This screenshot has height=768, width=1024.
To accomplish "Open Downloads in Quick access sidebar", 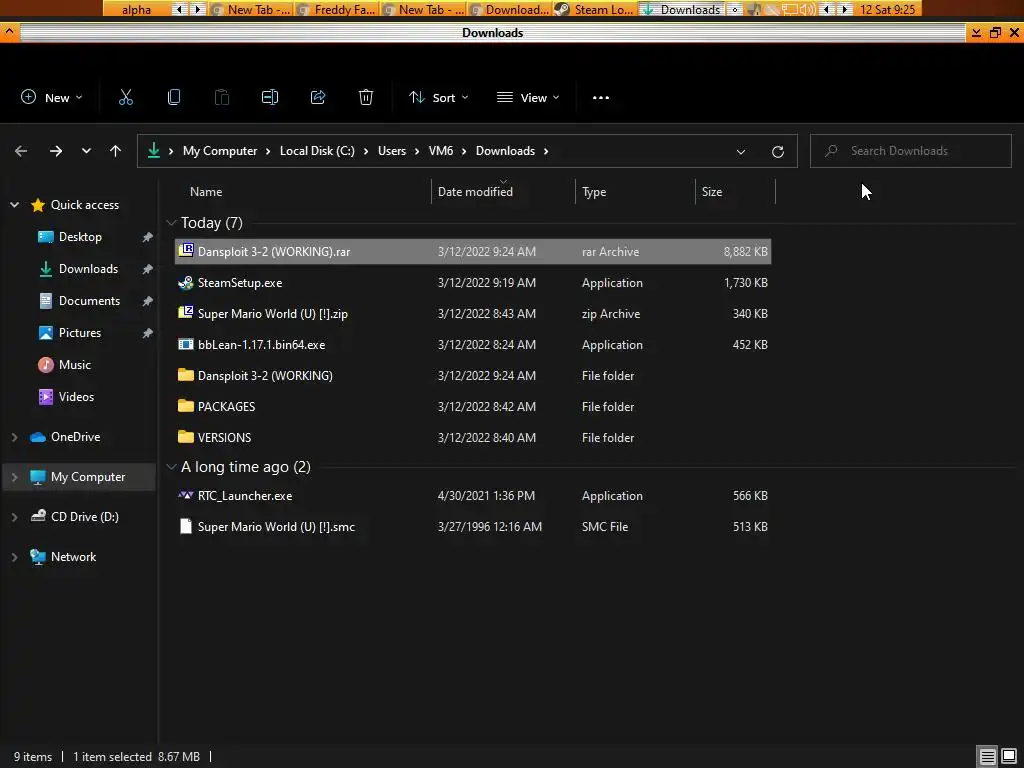I will click(88, 269).
